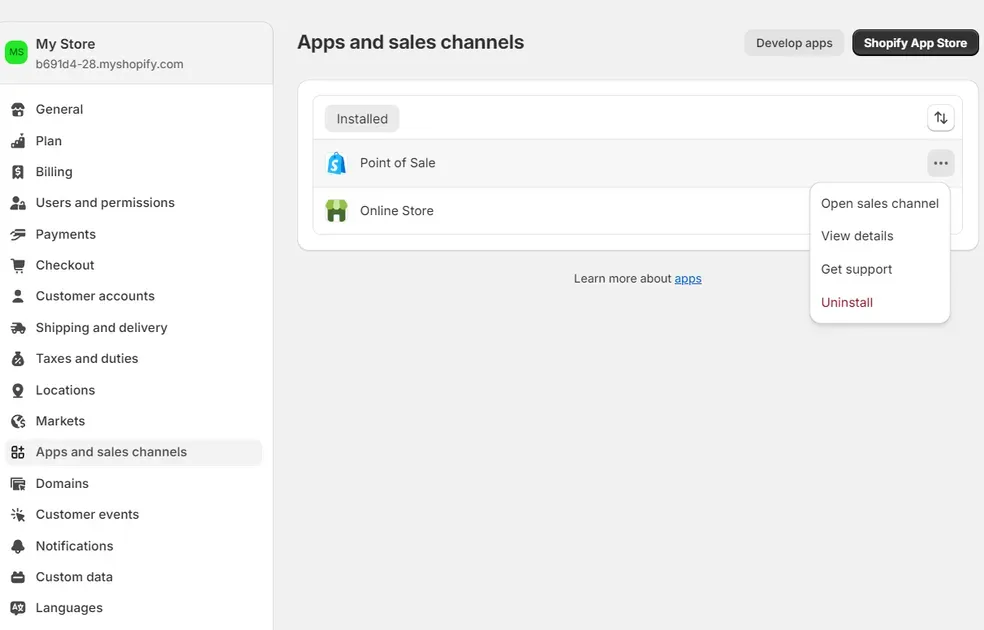Screen dimensions: 984x630
Task: Click the green MS store avatar
Action: [x=17, y=50]
